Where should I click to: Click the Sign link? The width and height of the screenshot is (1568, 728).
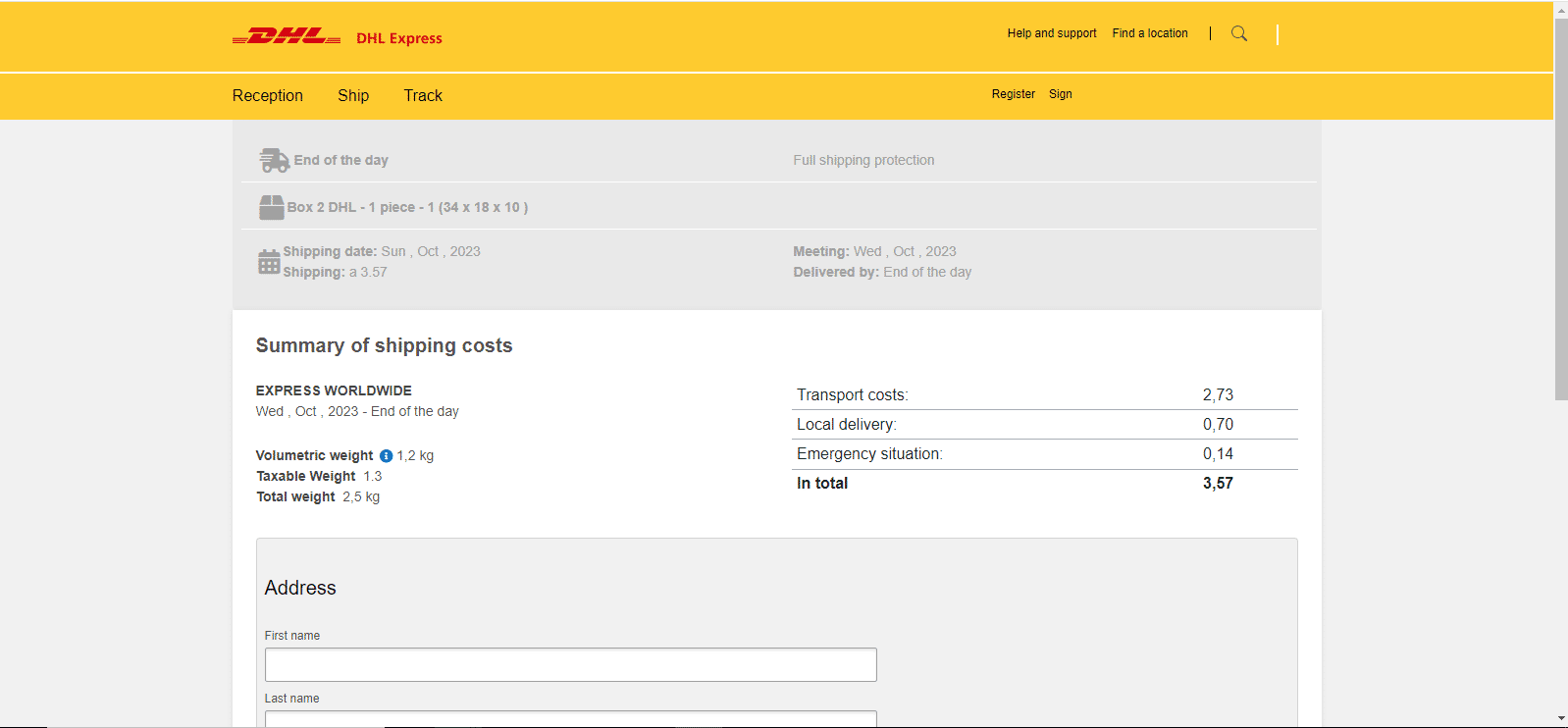click(x=1061, y=94)
